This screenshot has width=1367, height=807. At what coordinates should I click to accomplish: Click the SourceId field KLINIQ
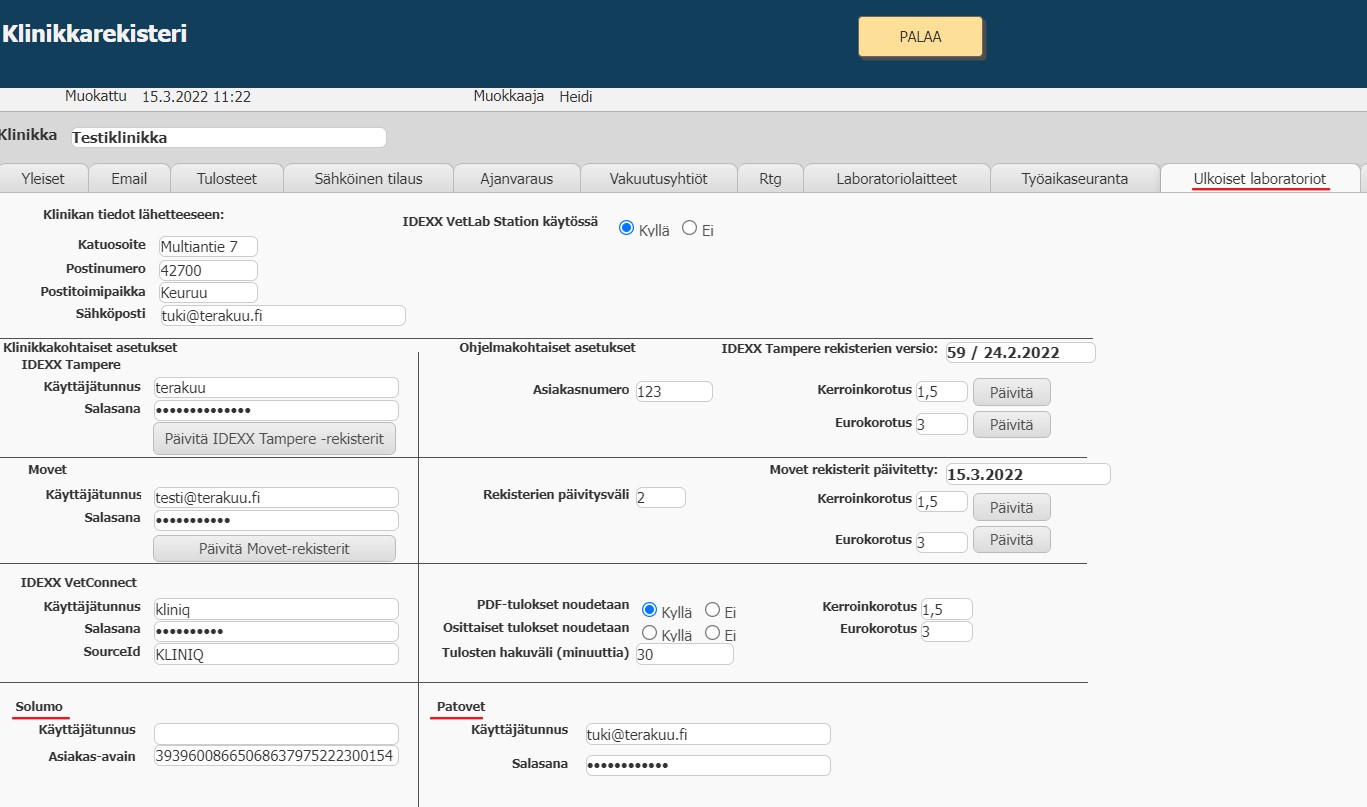click(276, 654)
